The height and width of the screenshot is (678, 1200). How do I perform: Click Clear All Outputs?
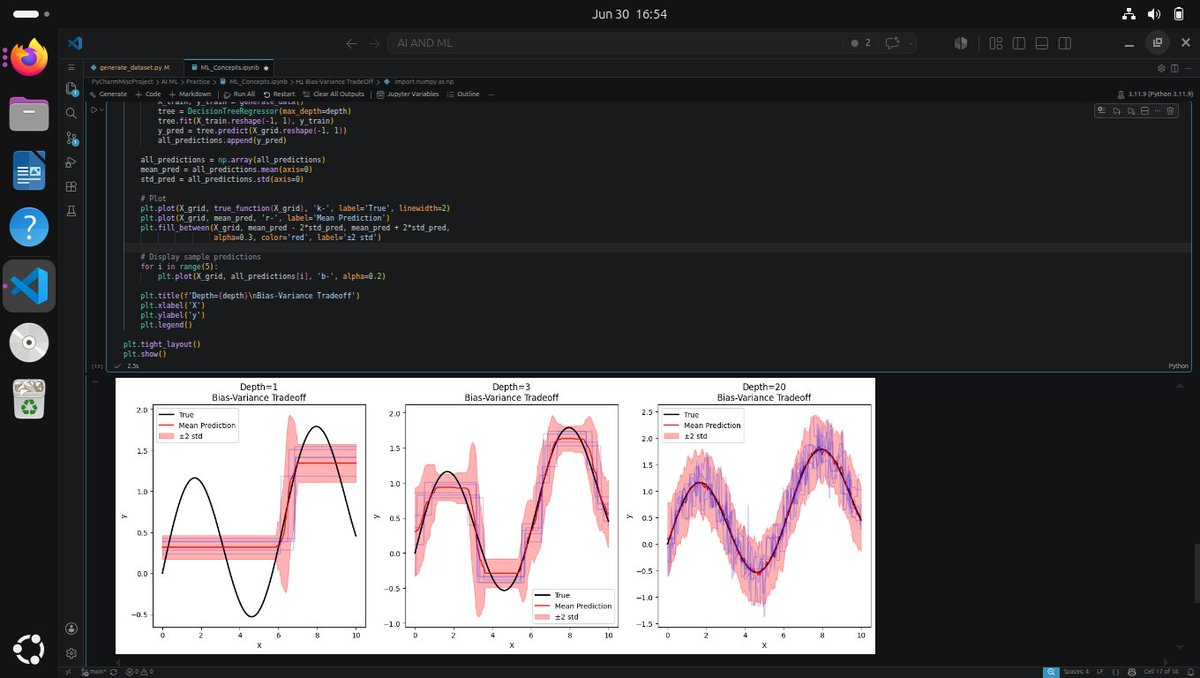point(334,94)
